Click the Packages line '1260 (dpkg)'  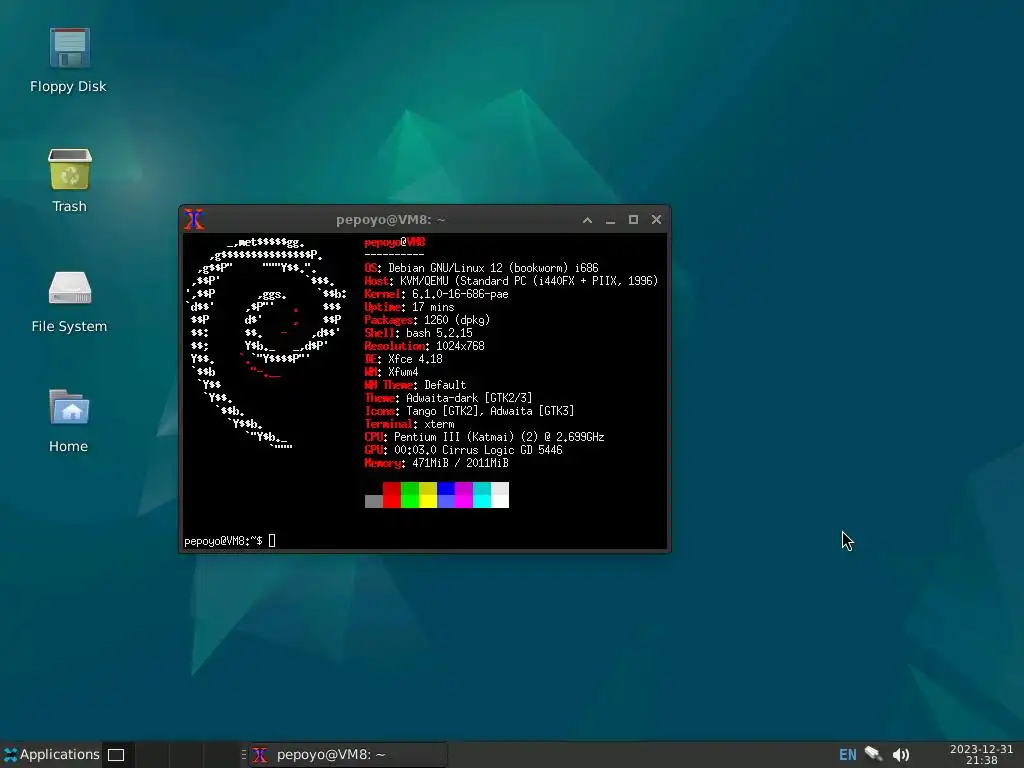coord(427,320)
